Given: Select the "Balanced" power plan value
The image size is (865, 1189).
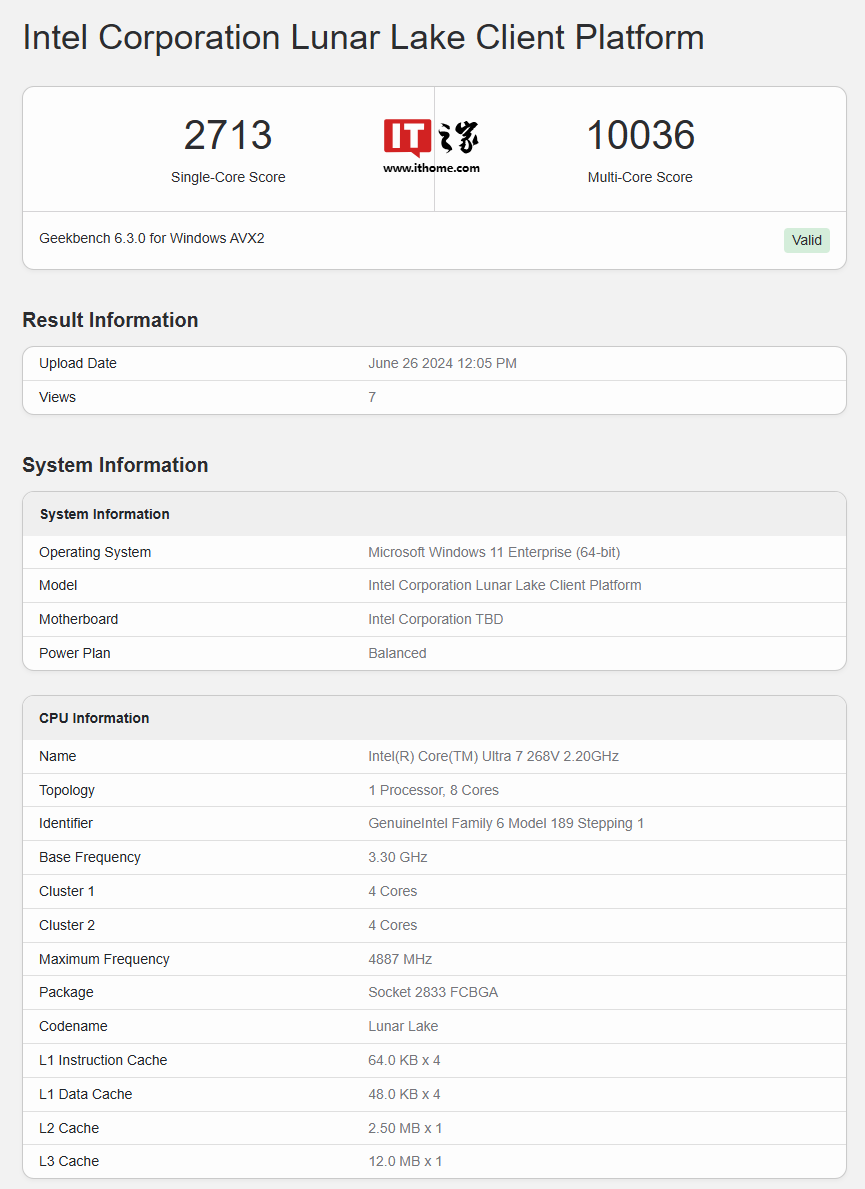Looking at the screenshot, I should (397, 653).
